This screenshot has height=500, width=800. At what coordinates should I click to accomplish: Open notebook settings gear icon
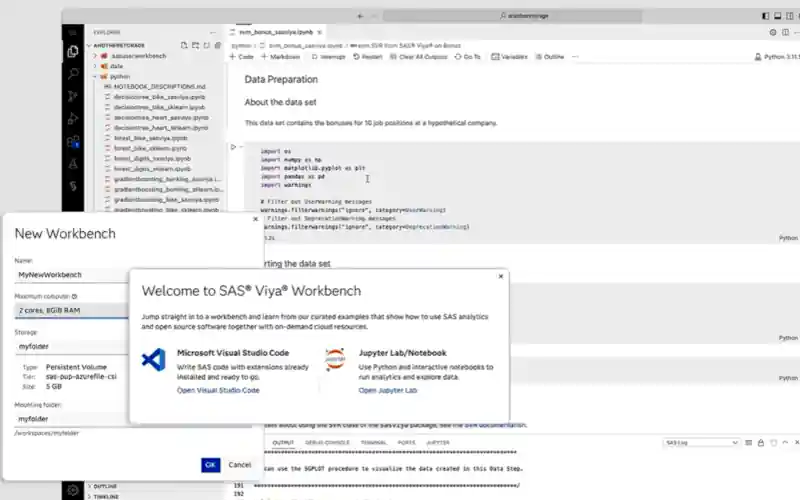pyautogui.click(x=773, y=32)
